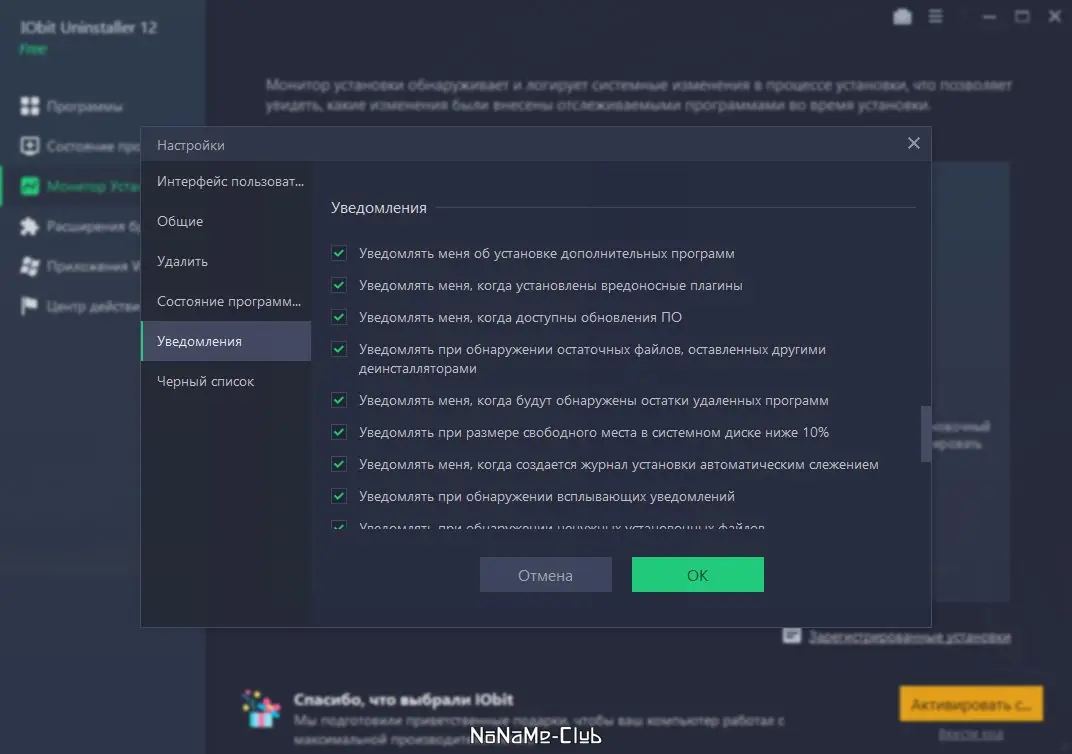Click the Уведомления section heading
The height and width of the screenshot is (754, 1072).
click(x=379, y=208)
